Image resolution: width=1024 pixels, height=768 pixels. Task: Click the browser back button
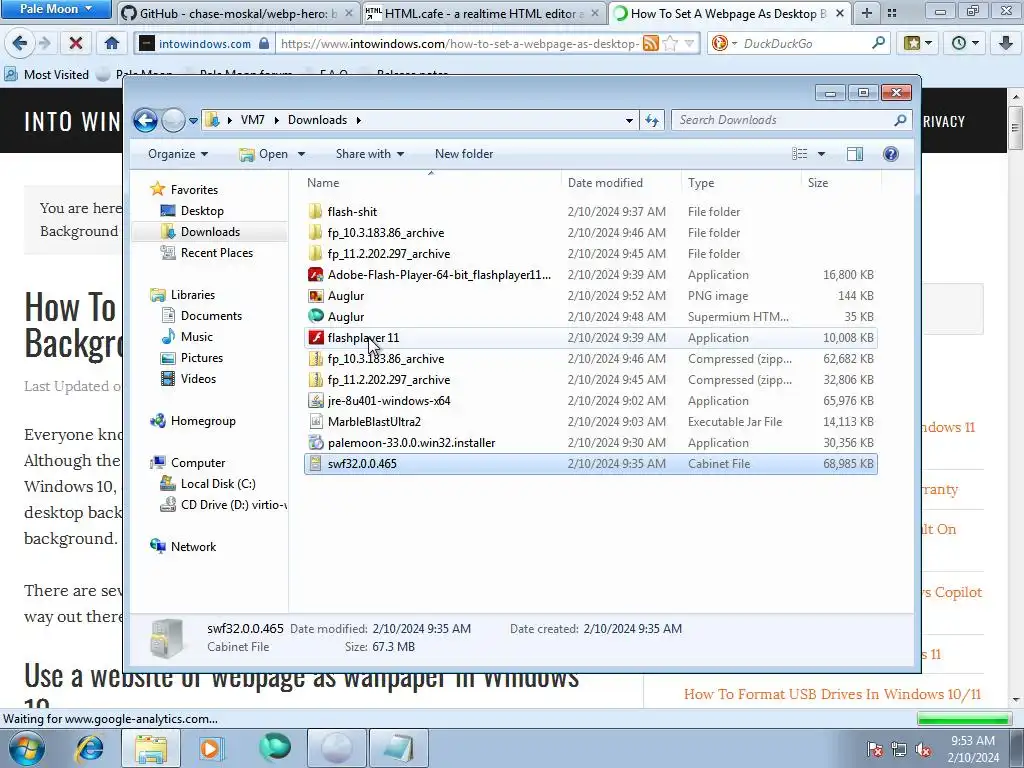(20, 43)
